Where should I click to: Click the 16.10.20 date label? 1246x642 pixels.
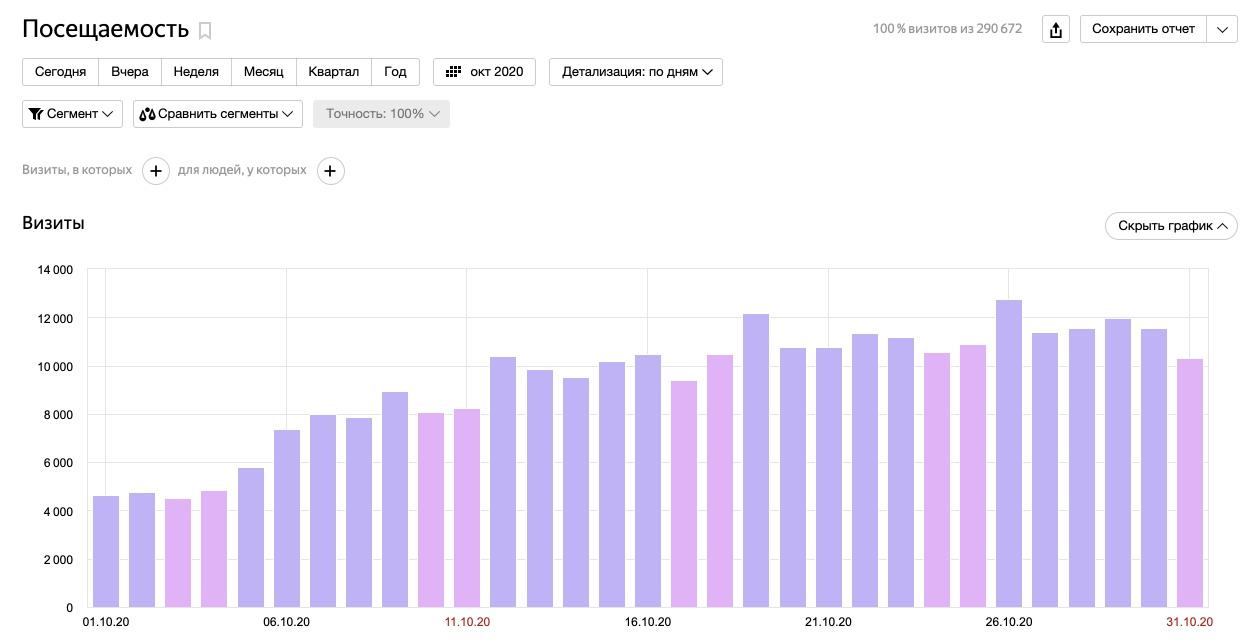click(648, 622)
